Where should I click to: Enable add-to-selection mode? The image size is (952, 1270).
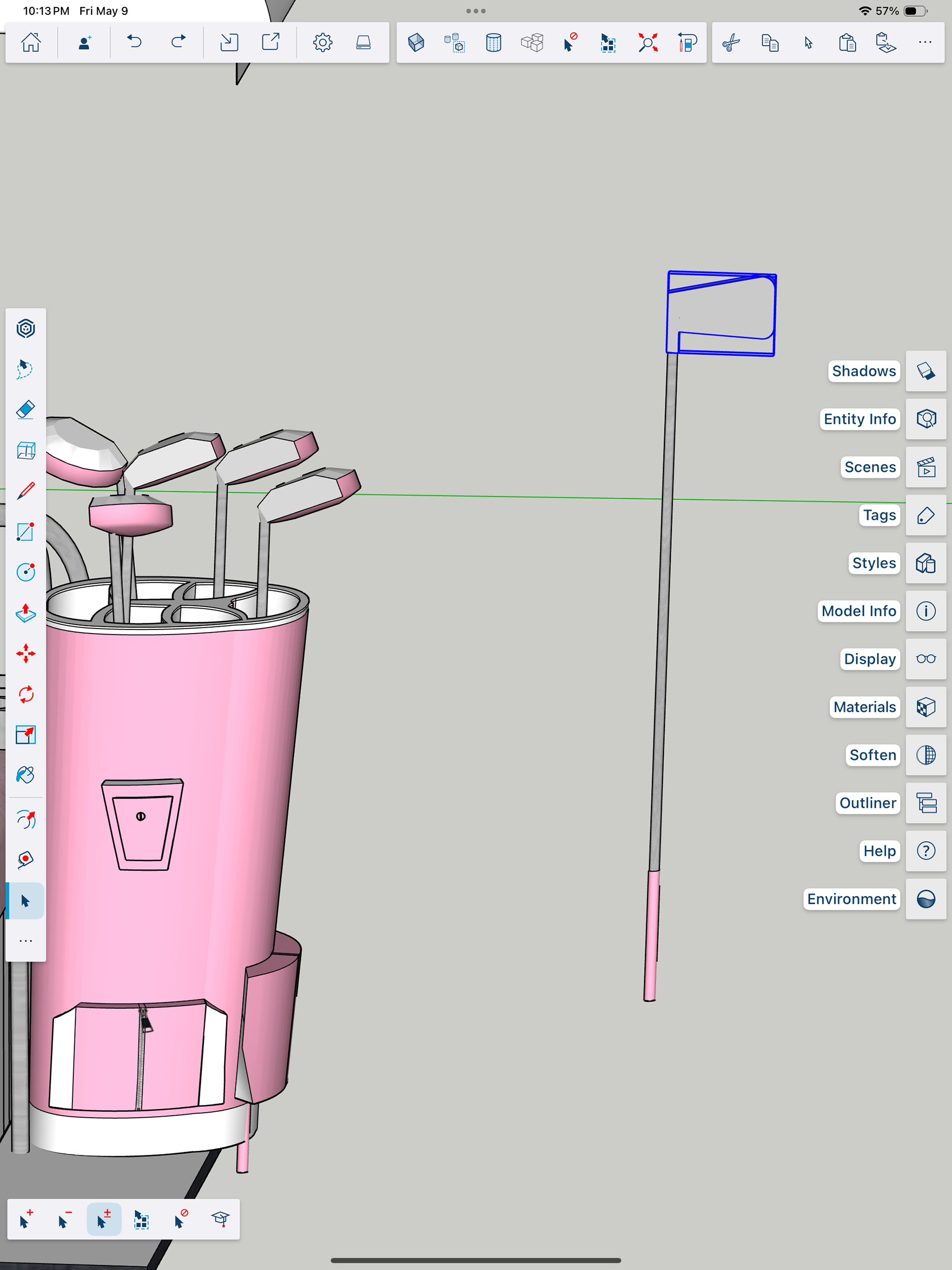point(26,1218)
